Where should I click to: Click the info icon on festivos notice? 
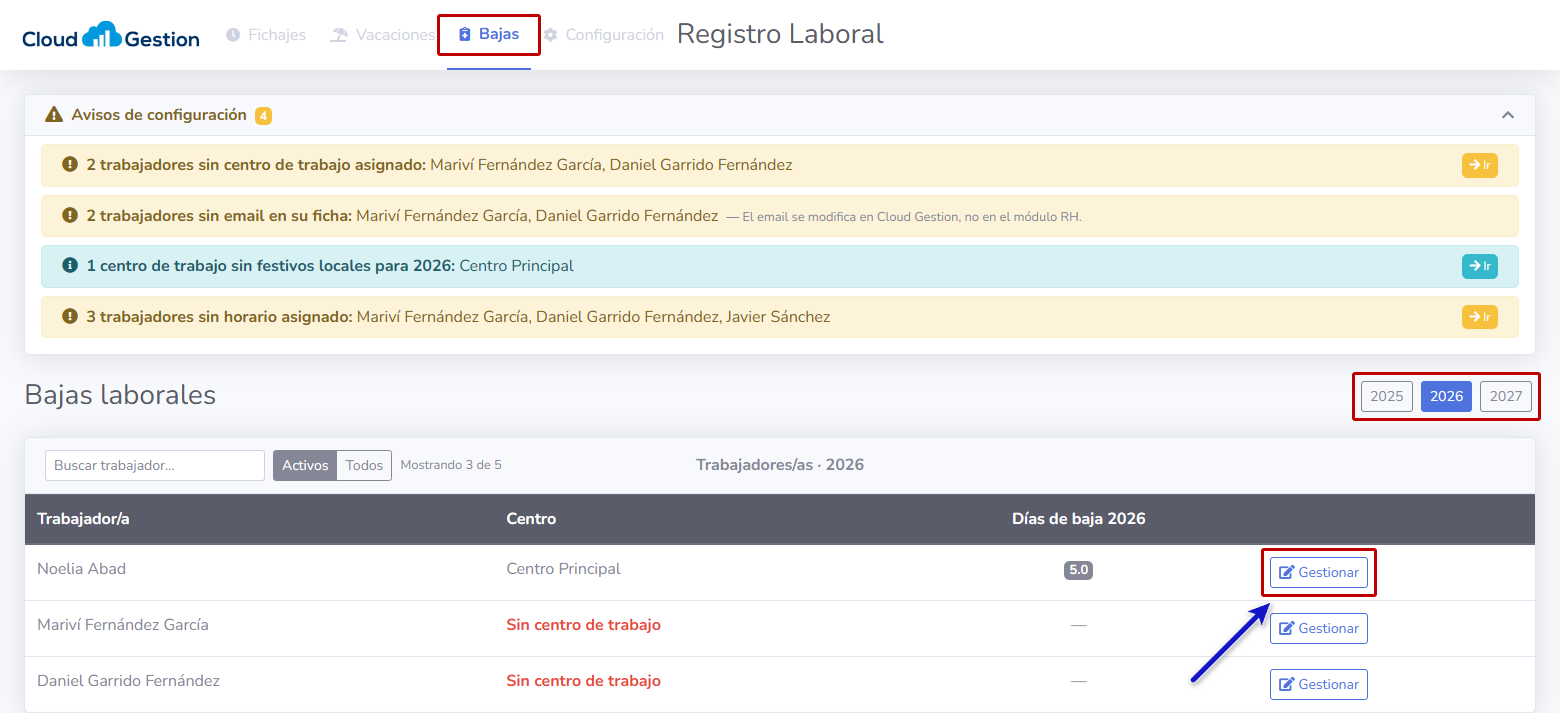(70, 266)
